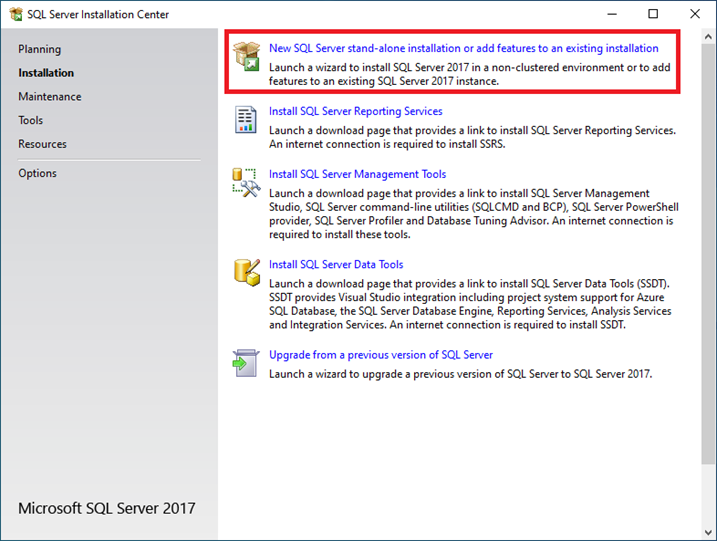Screen dimensions: 717x541
Task: Click the text 'Launch a wizard to install SQL Server 2017'
Action: (x=369, y=67)
